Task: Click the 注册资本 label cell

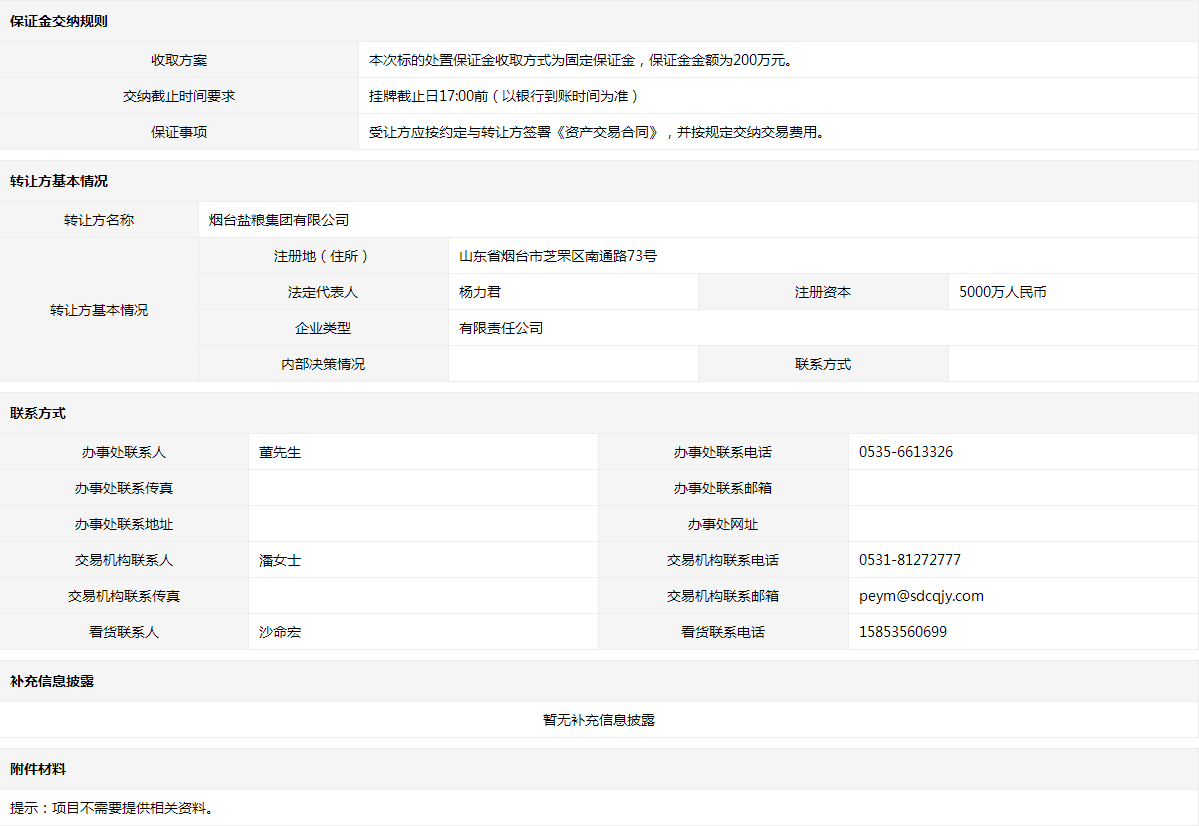Action: coord(823,291)
